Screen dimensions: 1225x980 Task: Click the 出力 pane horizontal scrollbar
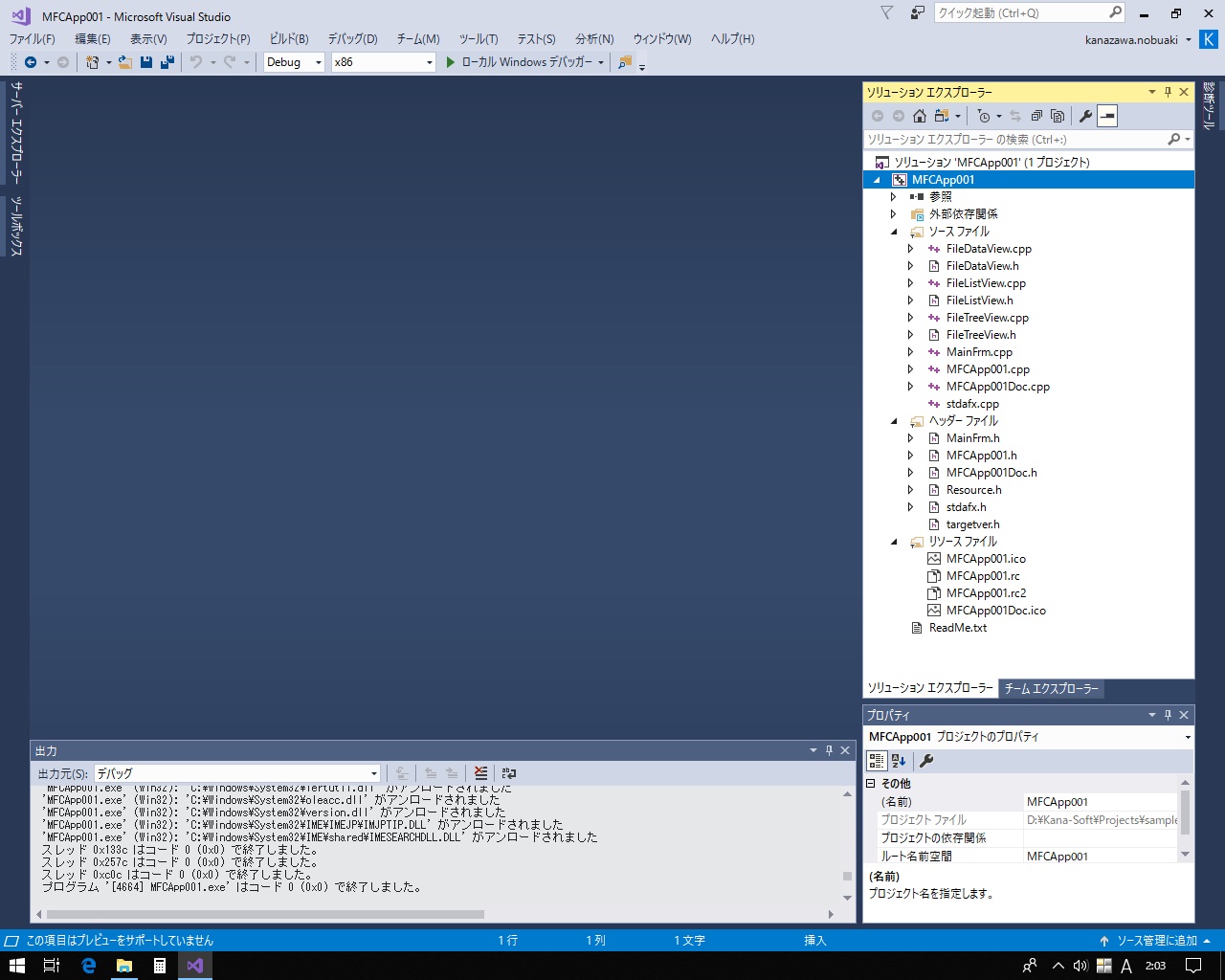(266, 914)
